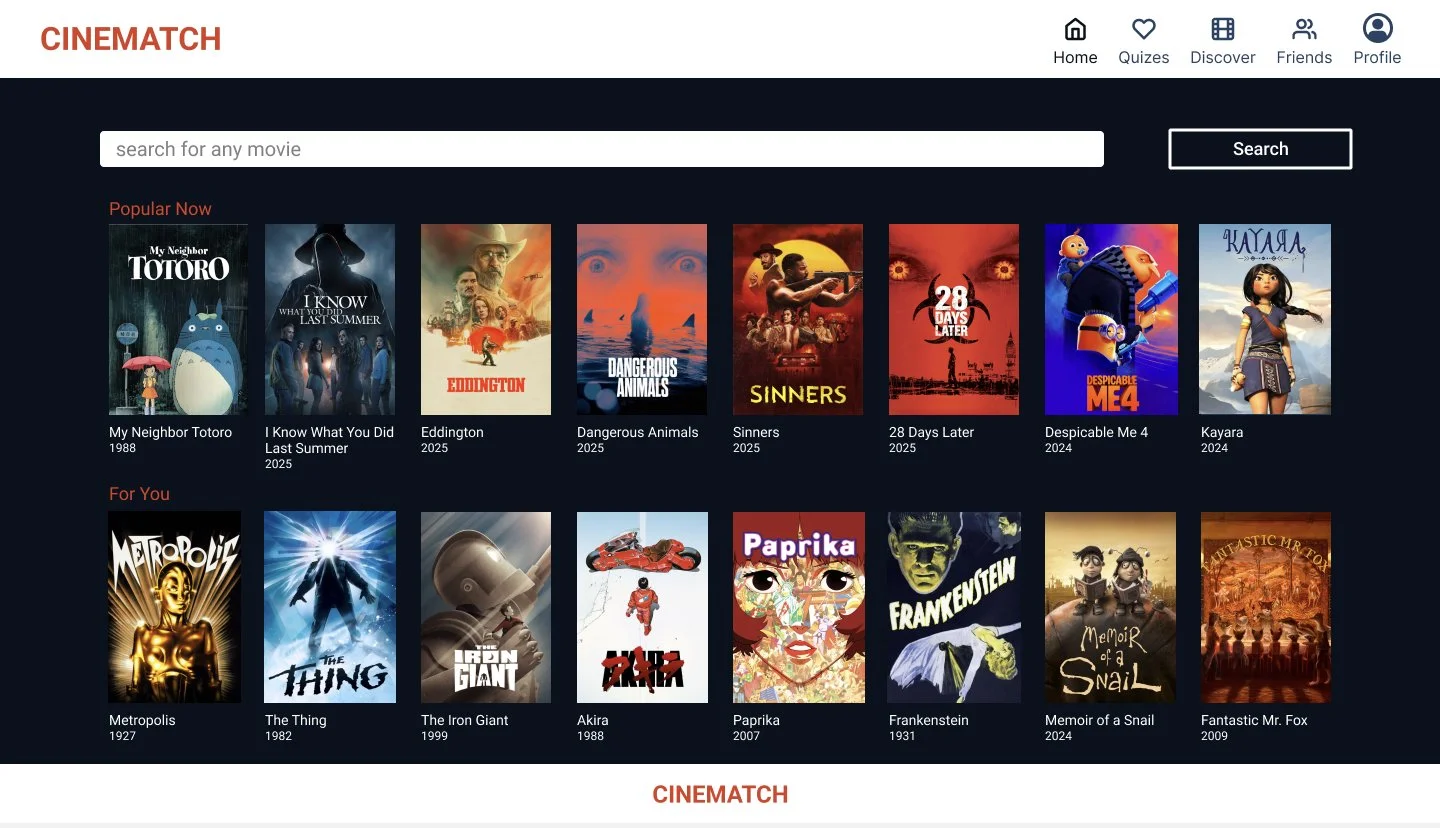
Task: Open the Dangerous Animals poster
Action: pos(642,320)
